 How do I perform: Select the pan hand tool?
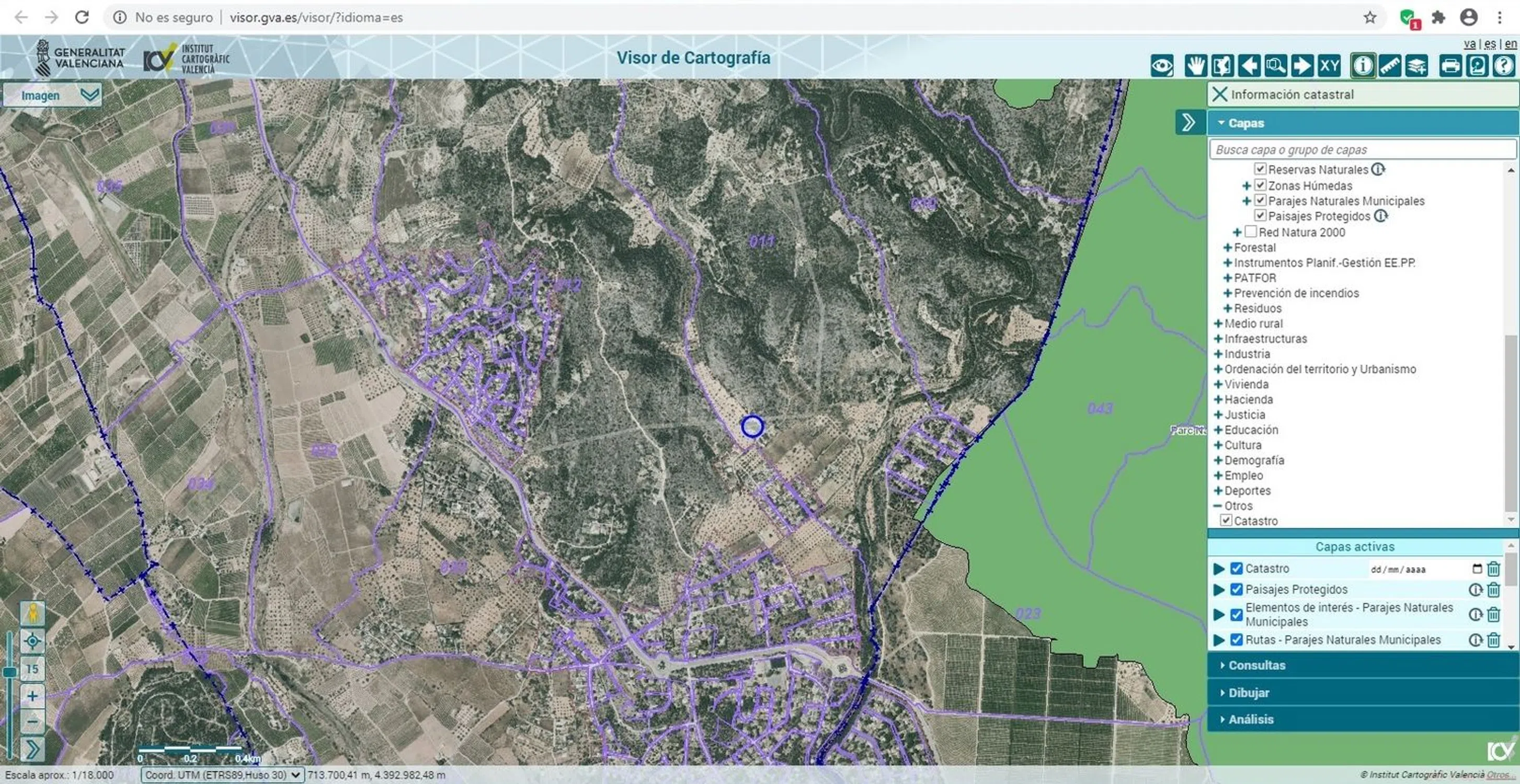(1195, 65)
